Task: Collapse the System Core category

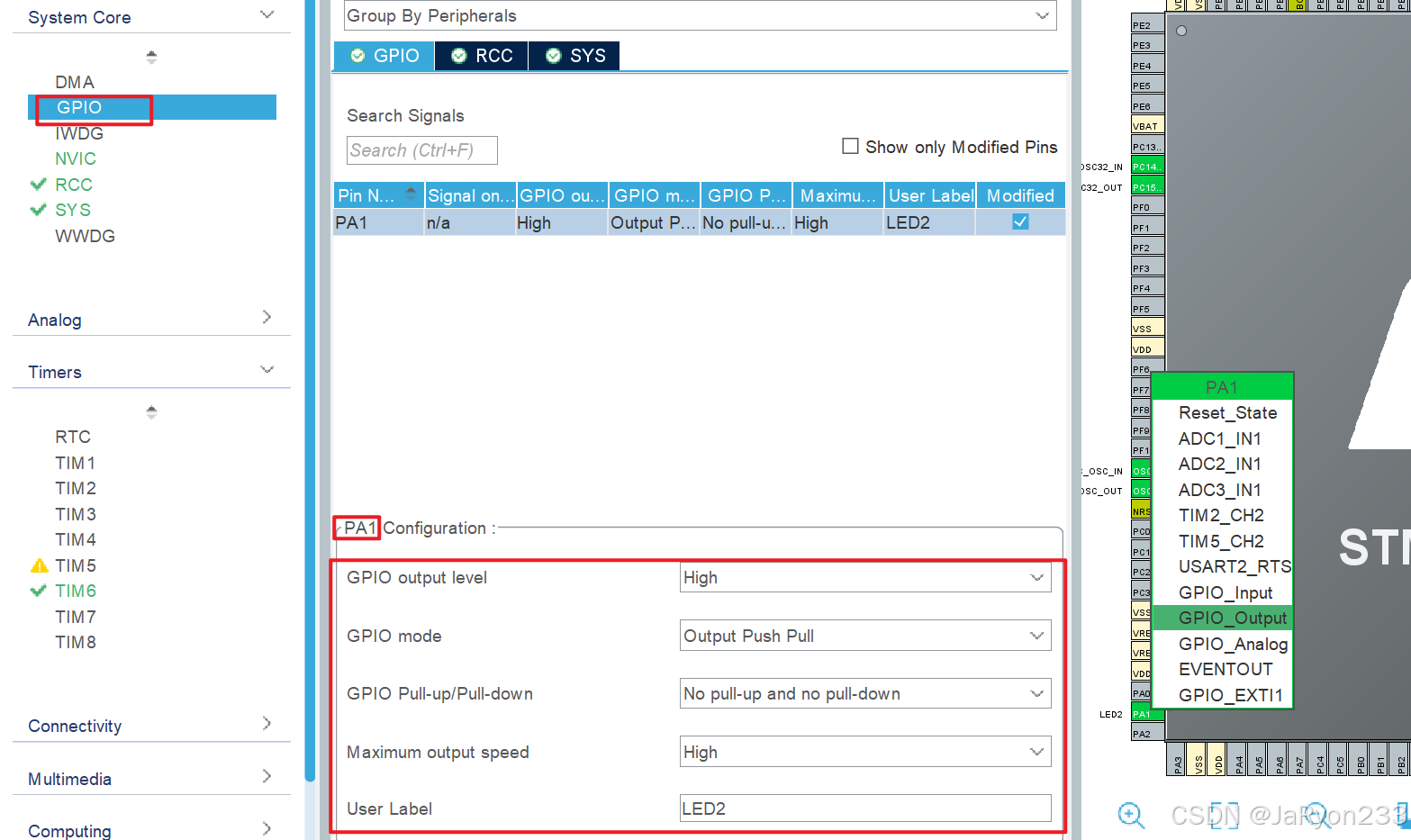Action: [267, 14]
